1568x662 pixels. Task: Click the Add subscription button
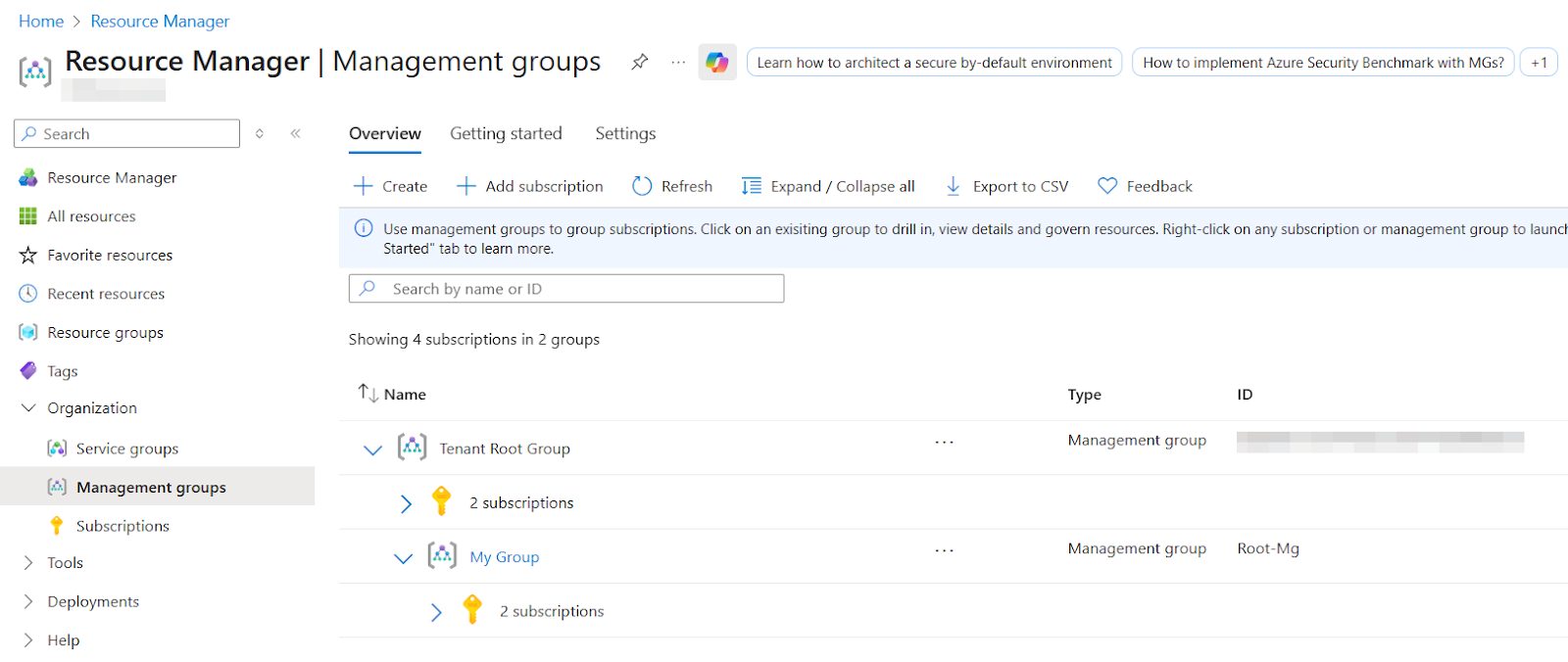(530, 186)
